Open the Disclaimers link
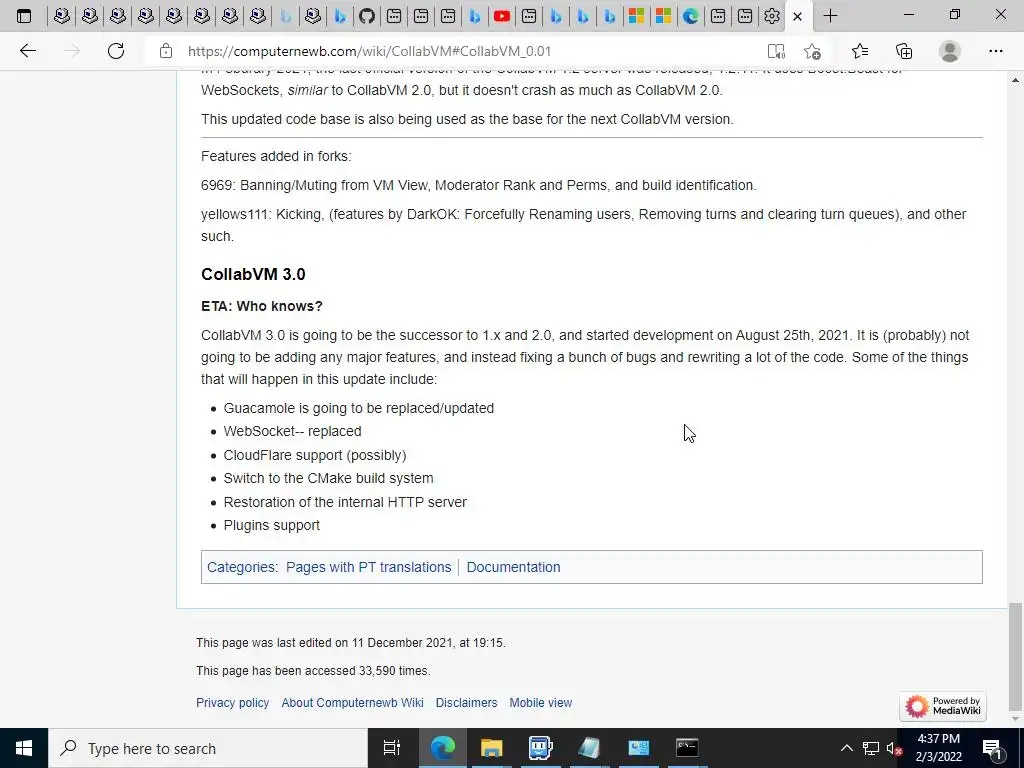This screenshot has height=768, width=1024. 466,703
